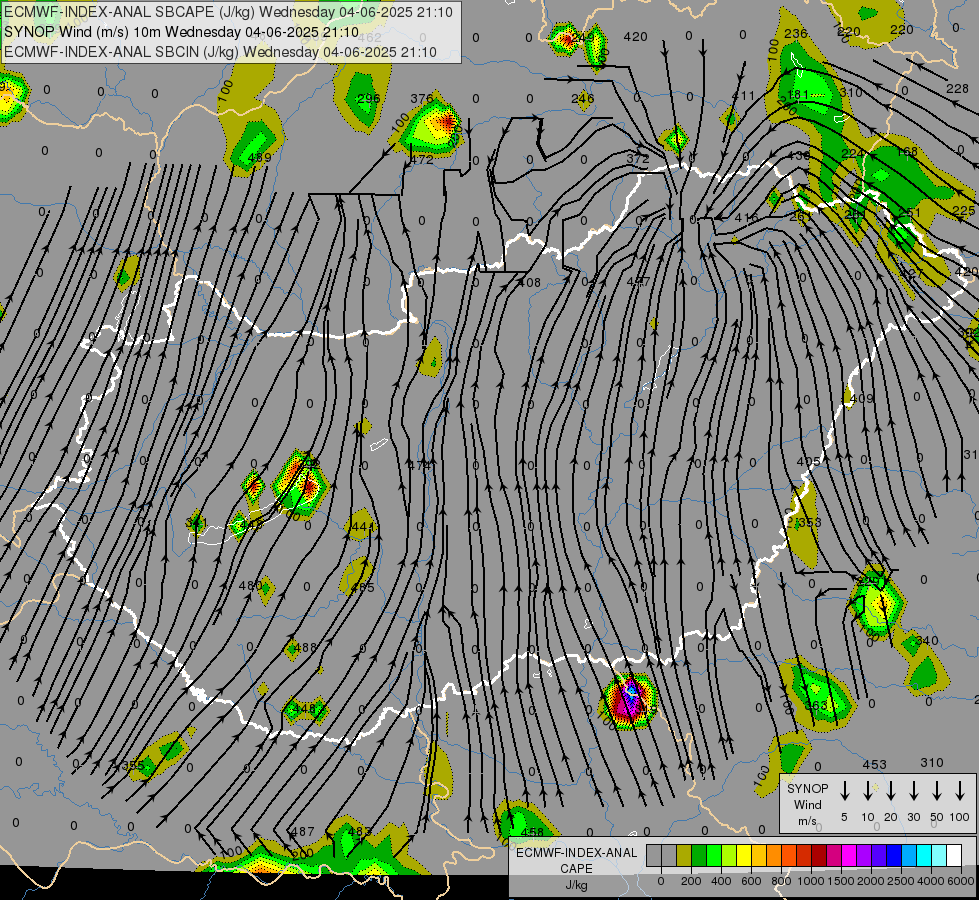Click the map value 376

[422, 99]
